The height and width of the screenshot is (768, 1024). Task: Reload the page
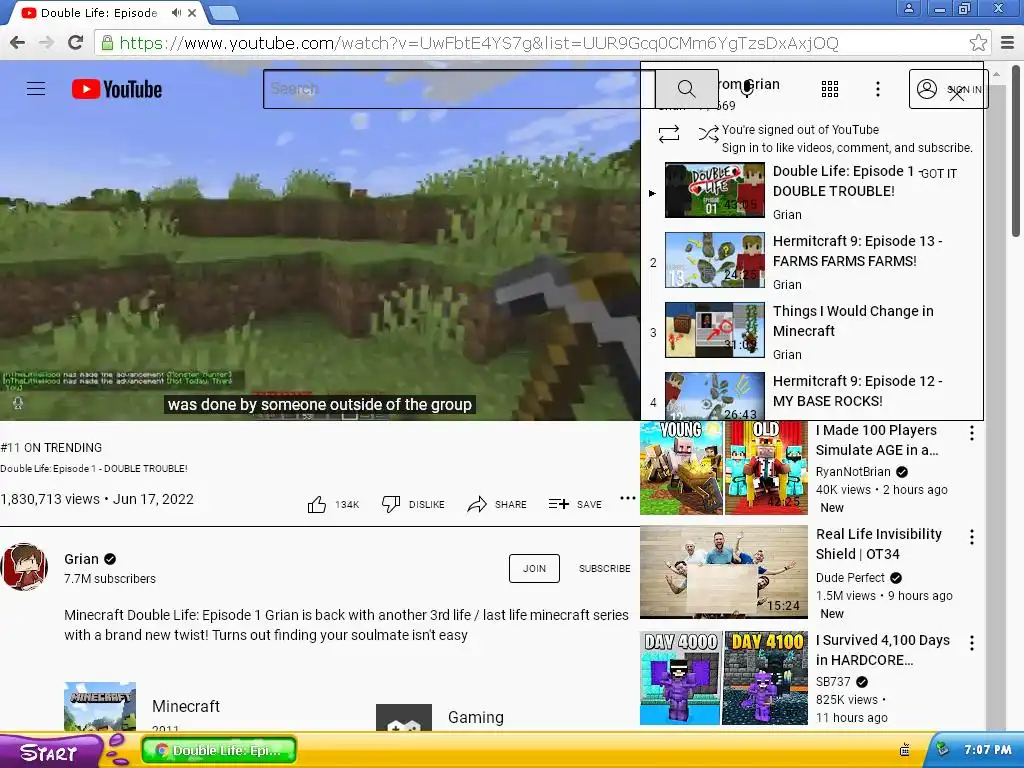(x=75, y=43)
